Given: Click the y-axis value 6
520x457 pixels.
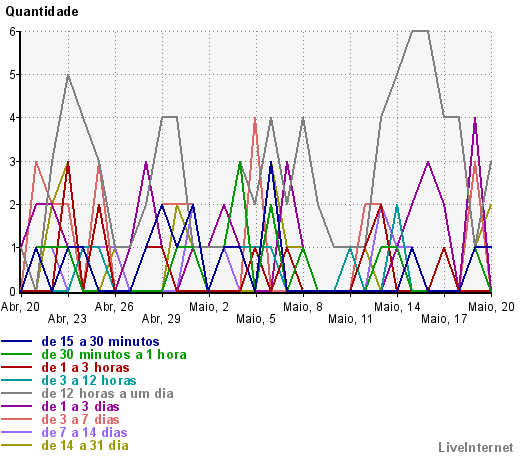Looking at the screenshot, I should 13,32.
